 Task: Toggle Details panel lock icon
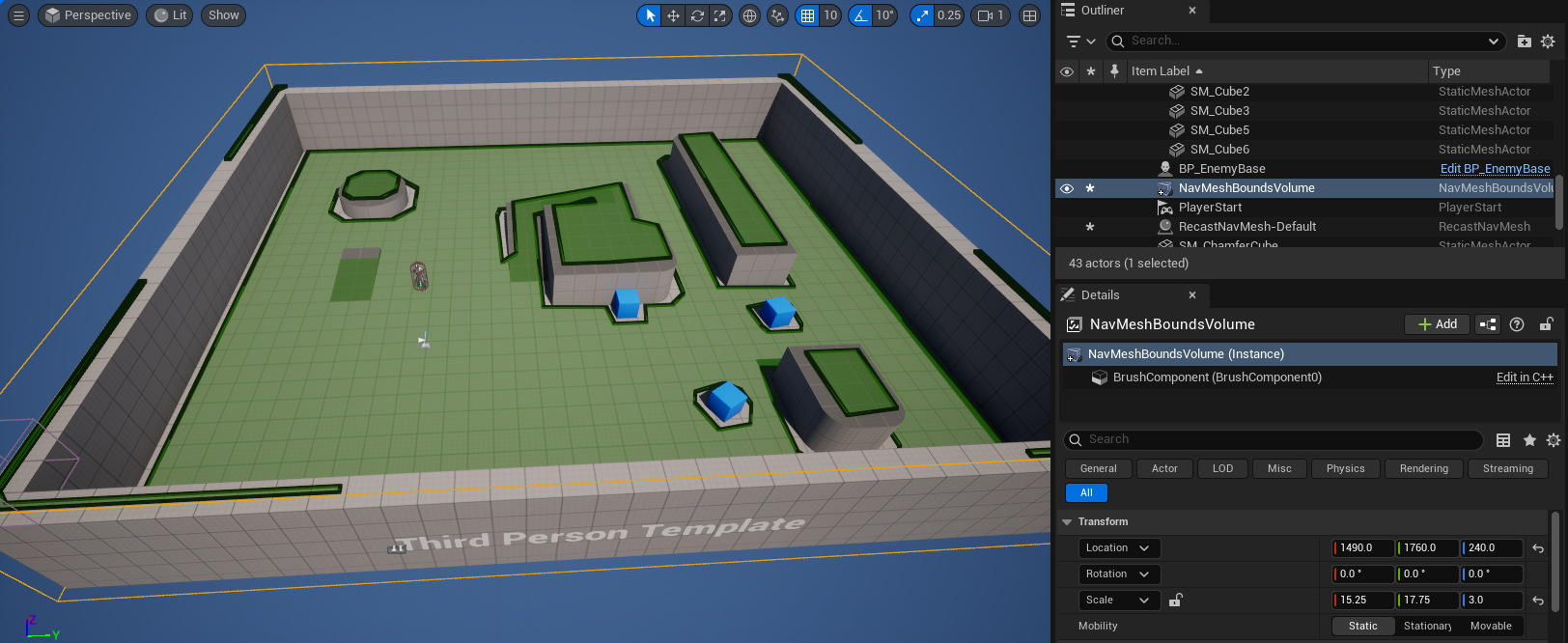click(x=1546, y=324)
